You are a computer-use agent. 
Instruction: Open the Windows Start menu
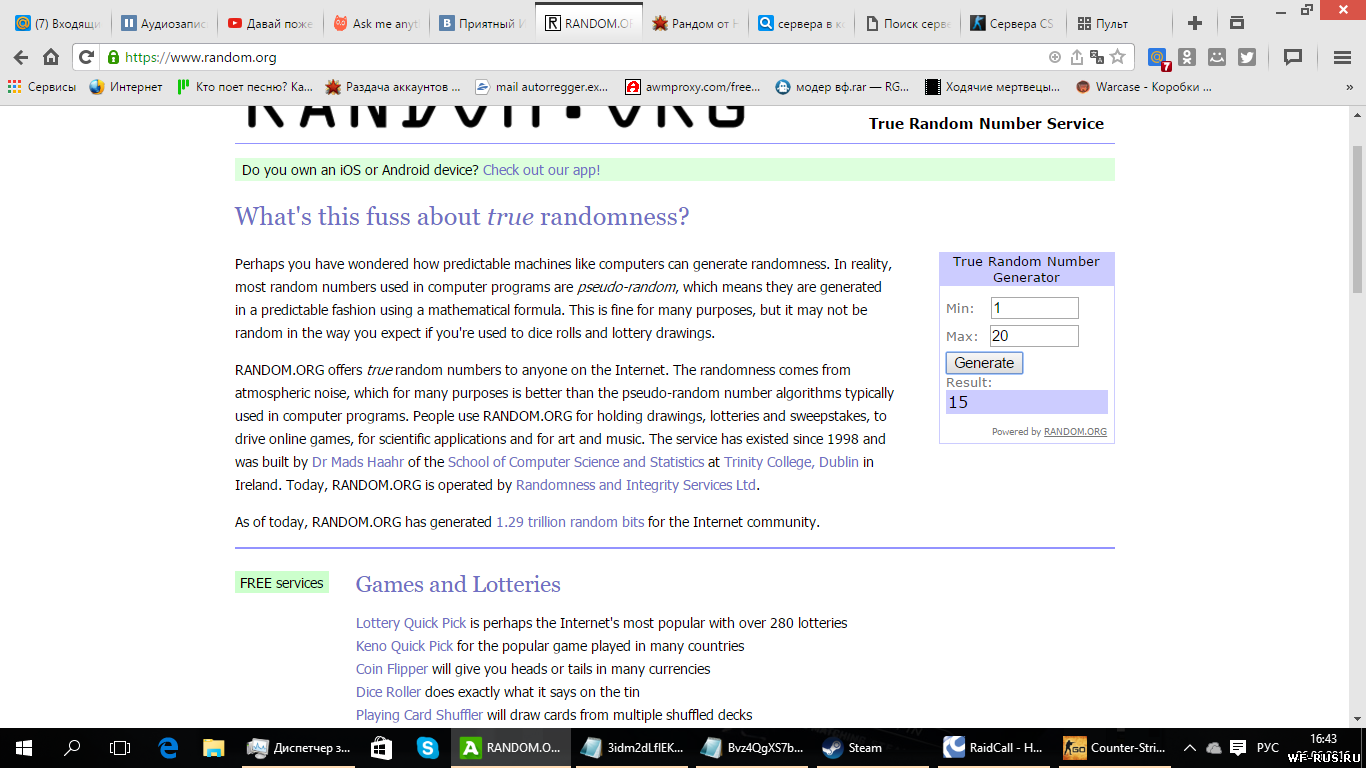point(24,747)
